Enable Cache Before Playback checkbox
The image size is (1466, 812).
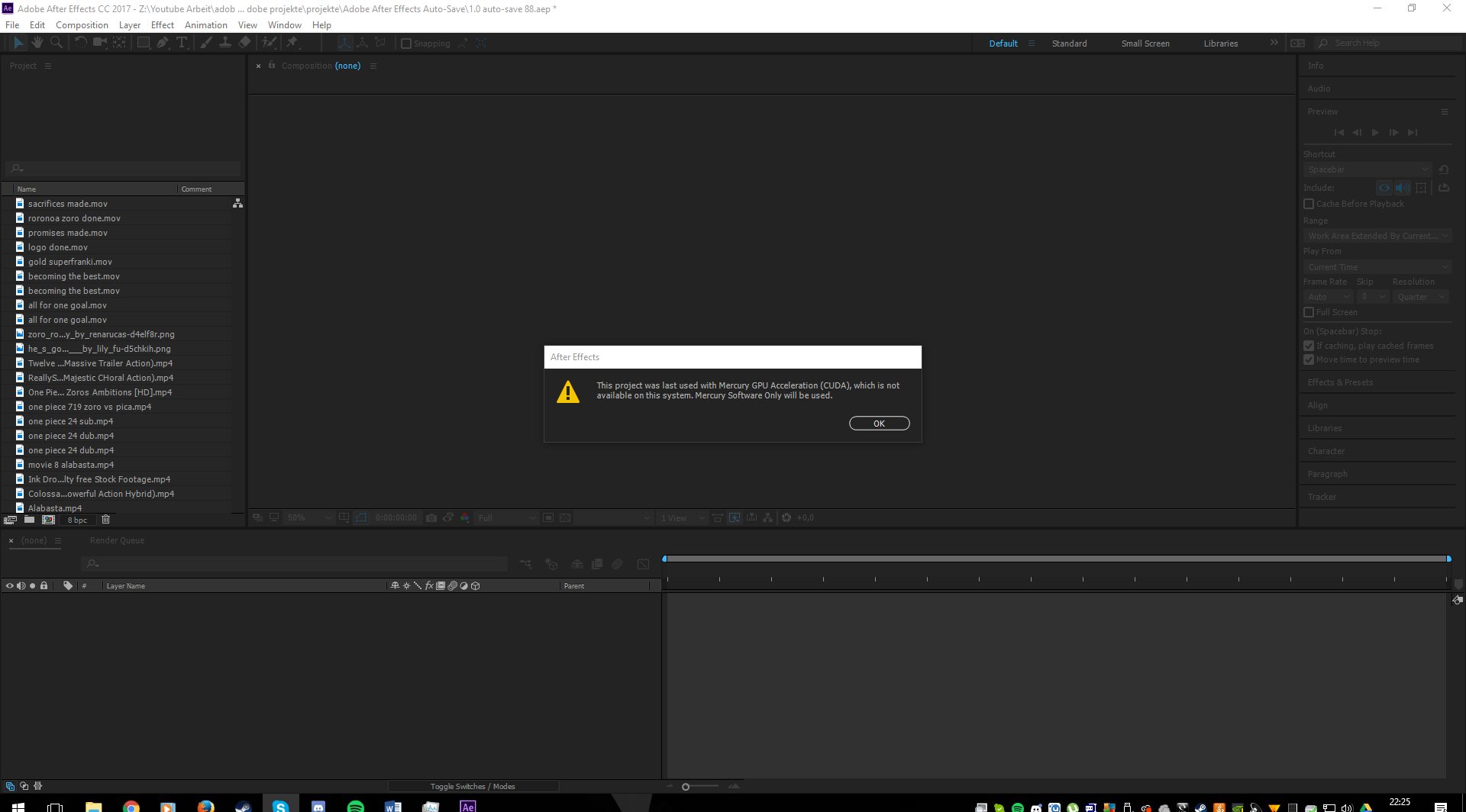point(1309,204)
